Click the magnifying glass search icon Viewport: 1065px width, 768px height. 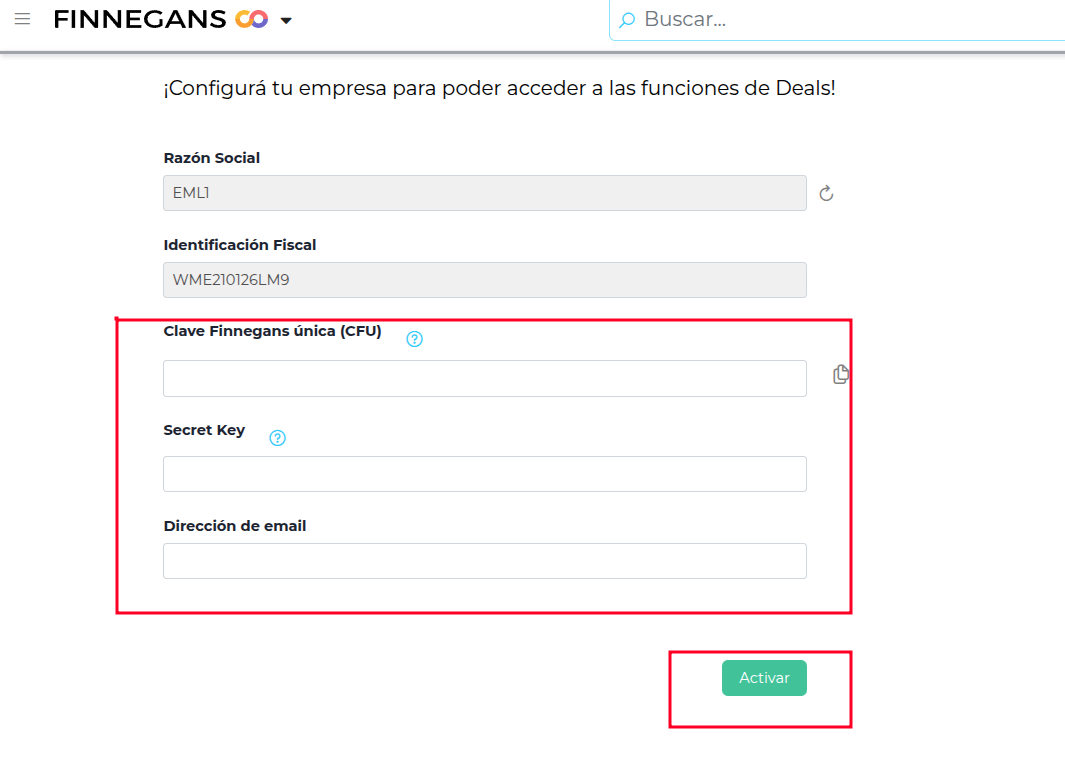tap(627, 20)
